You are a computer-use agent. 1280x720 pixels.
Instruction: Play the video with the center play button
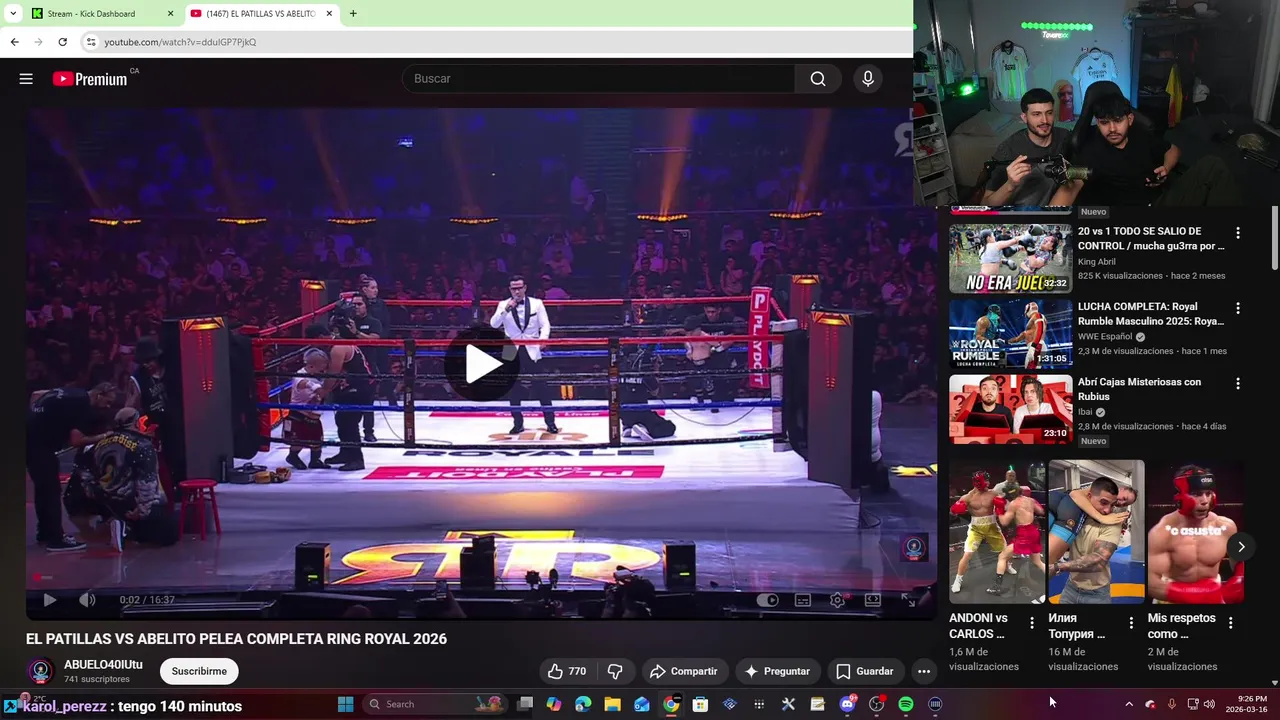tap(482, 365)
